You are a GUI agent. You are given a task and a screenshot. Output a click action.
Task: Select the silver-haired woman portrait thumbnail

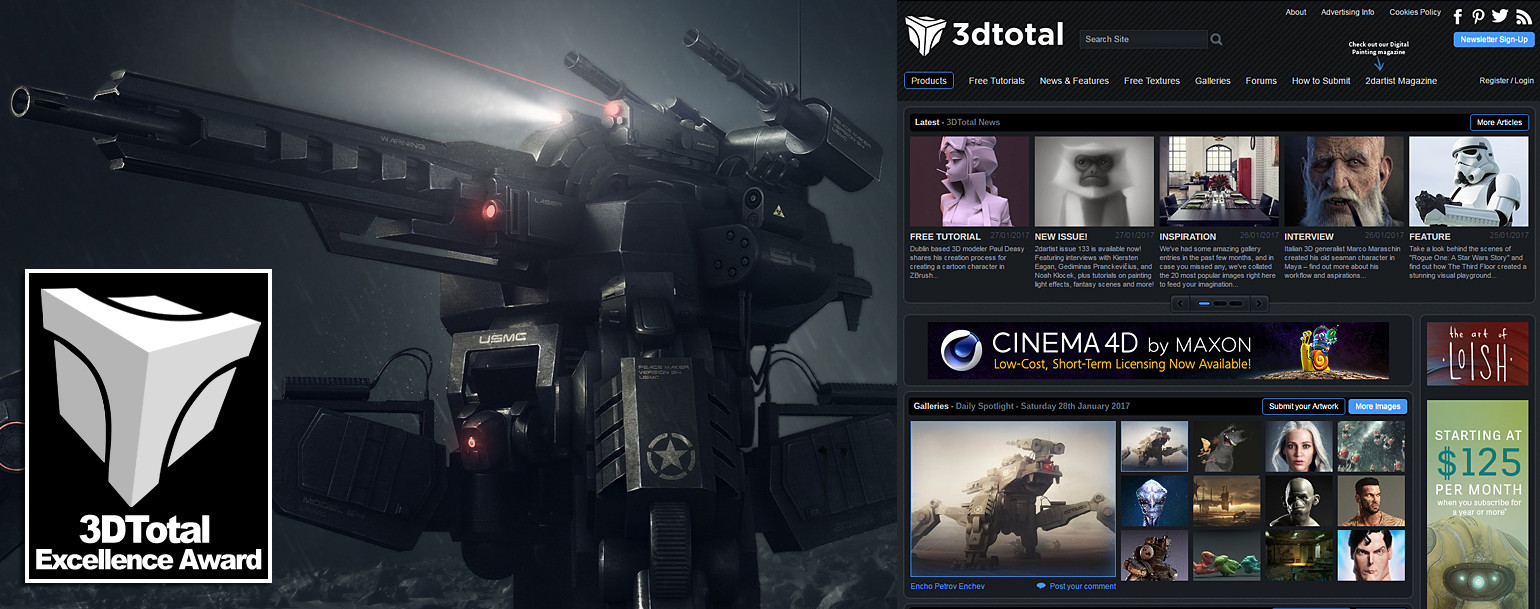coord(1299,446)
